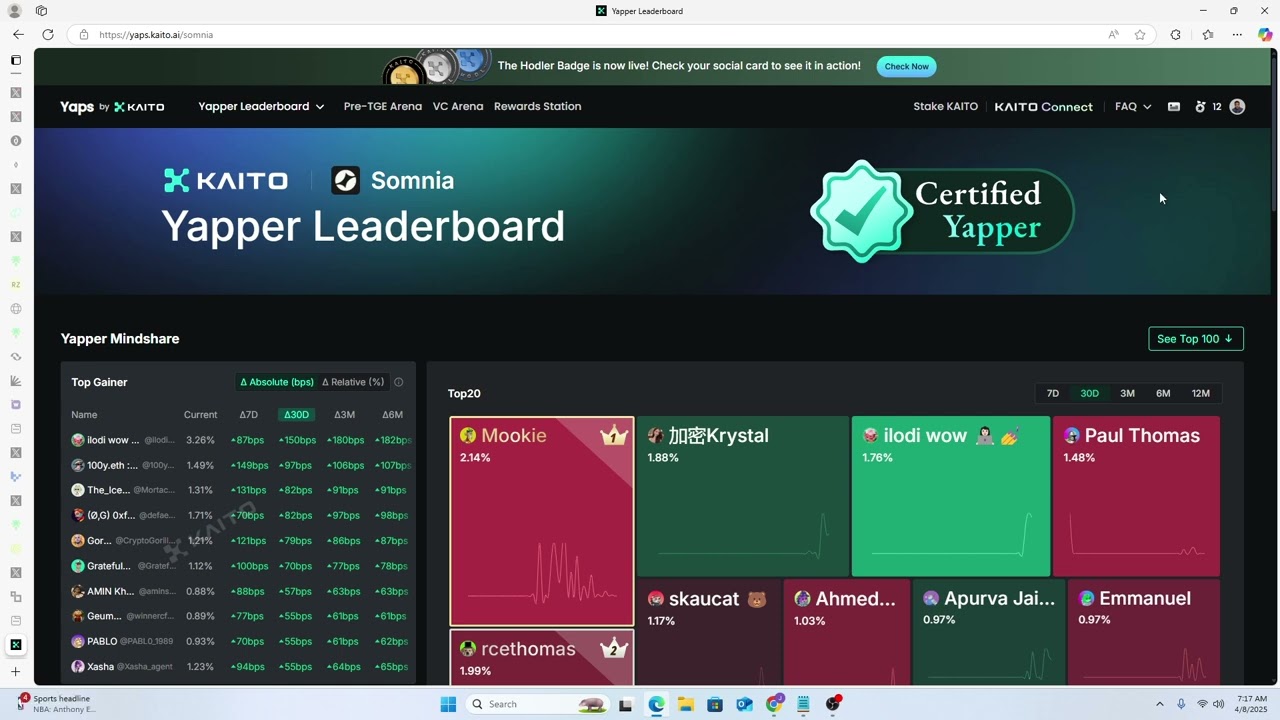This screenshot has height=720, width=1280.
Task: Open Chrome from the taskbar
Action: click(774, 704)
